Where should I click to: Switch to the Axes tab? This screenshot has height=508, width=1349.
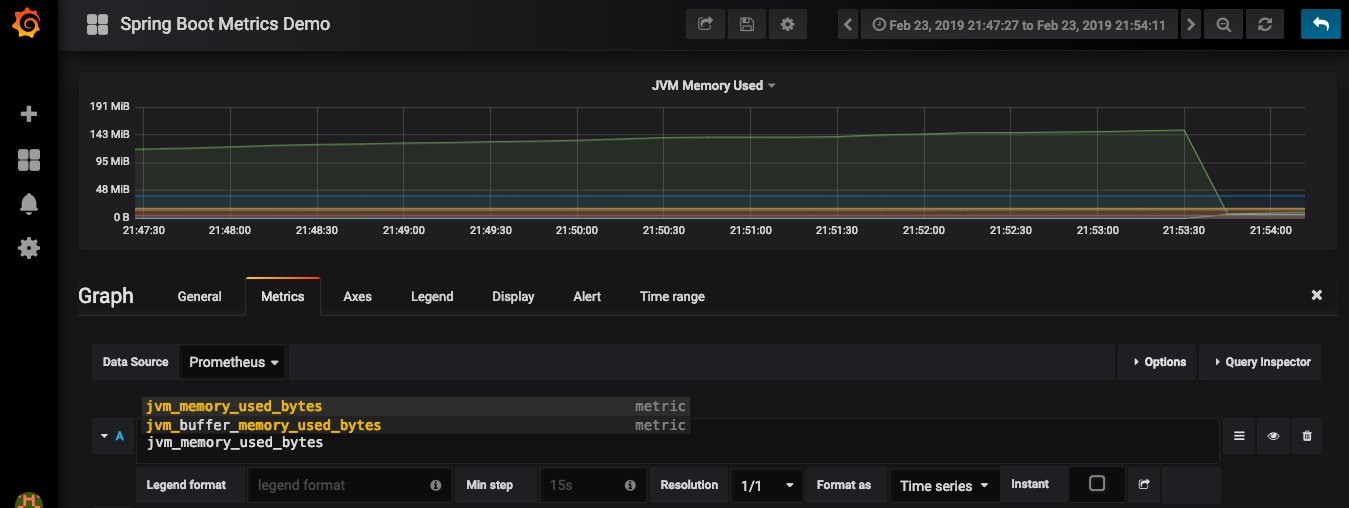357,296
